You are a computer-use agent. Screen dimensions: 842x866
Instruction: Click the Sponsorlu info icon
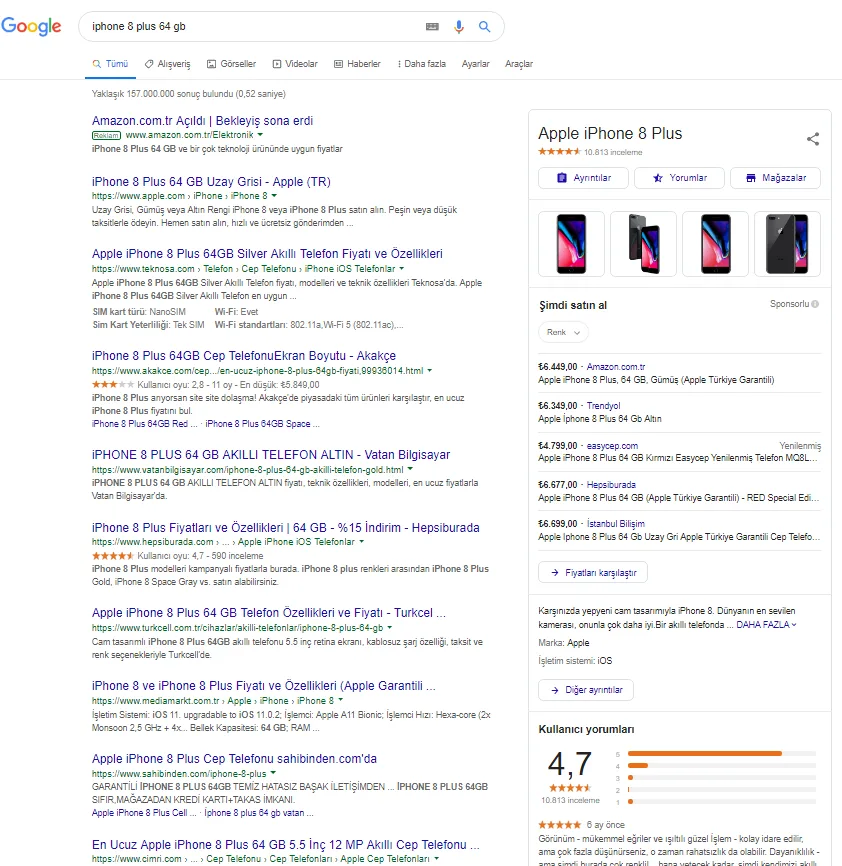click(x=815, y=304)
